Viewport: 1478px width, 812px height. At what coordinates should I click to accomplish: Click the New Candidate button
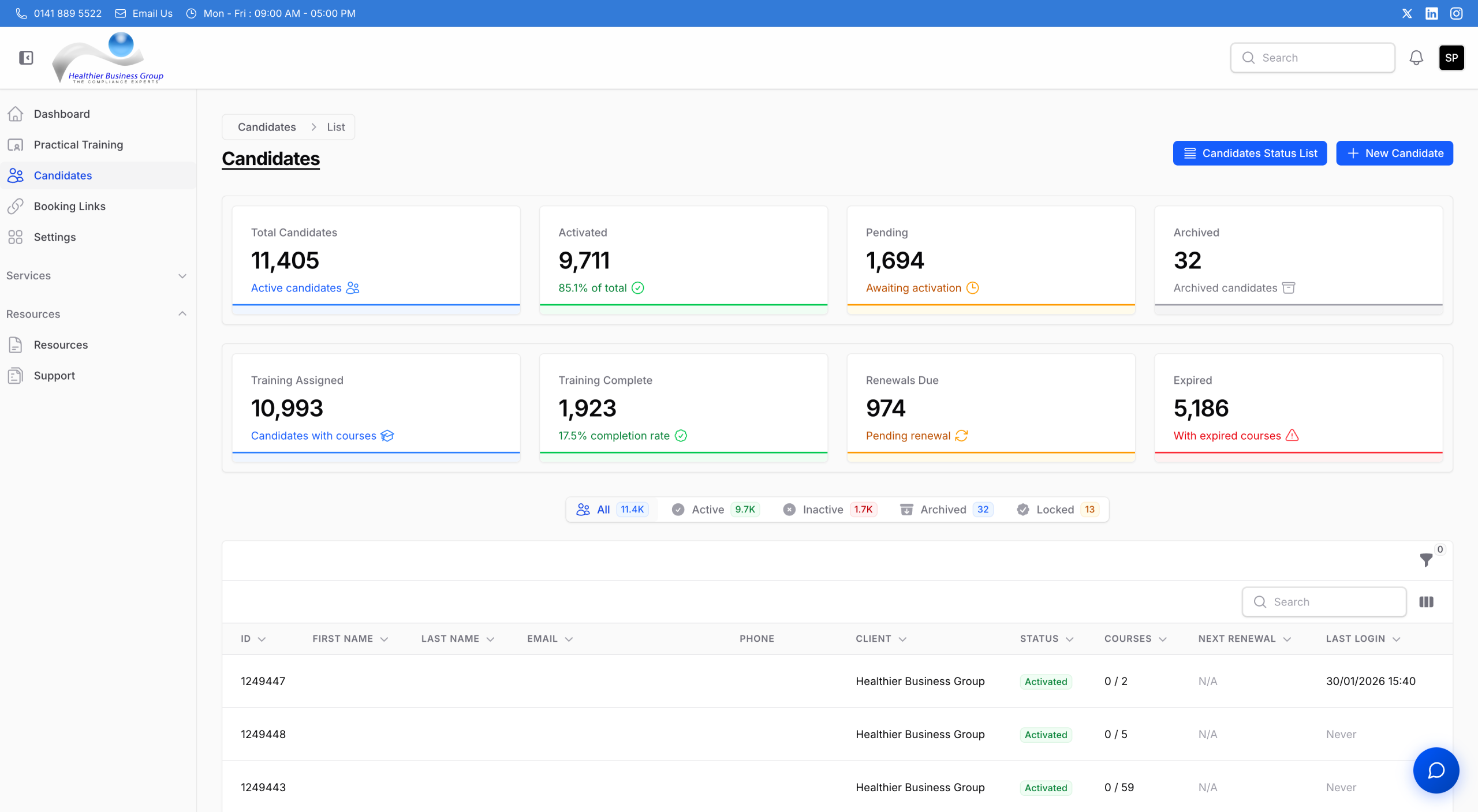tap(1394, 153)
